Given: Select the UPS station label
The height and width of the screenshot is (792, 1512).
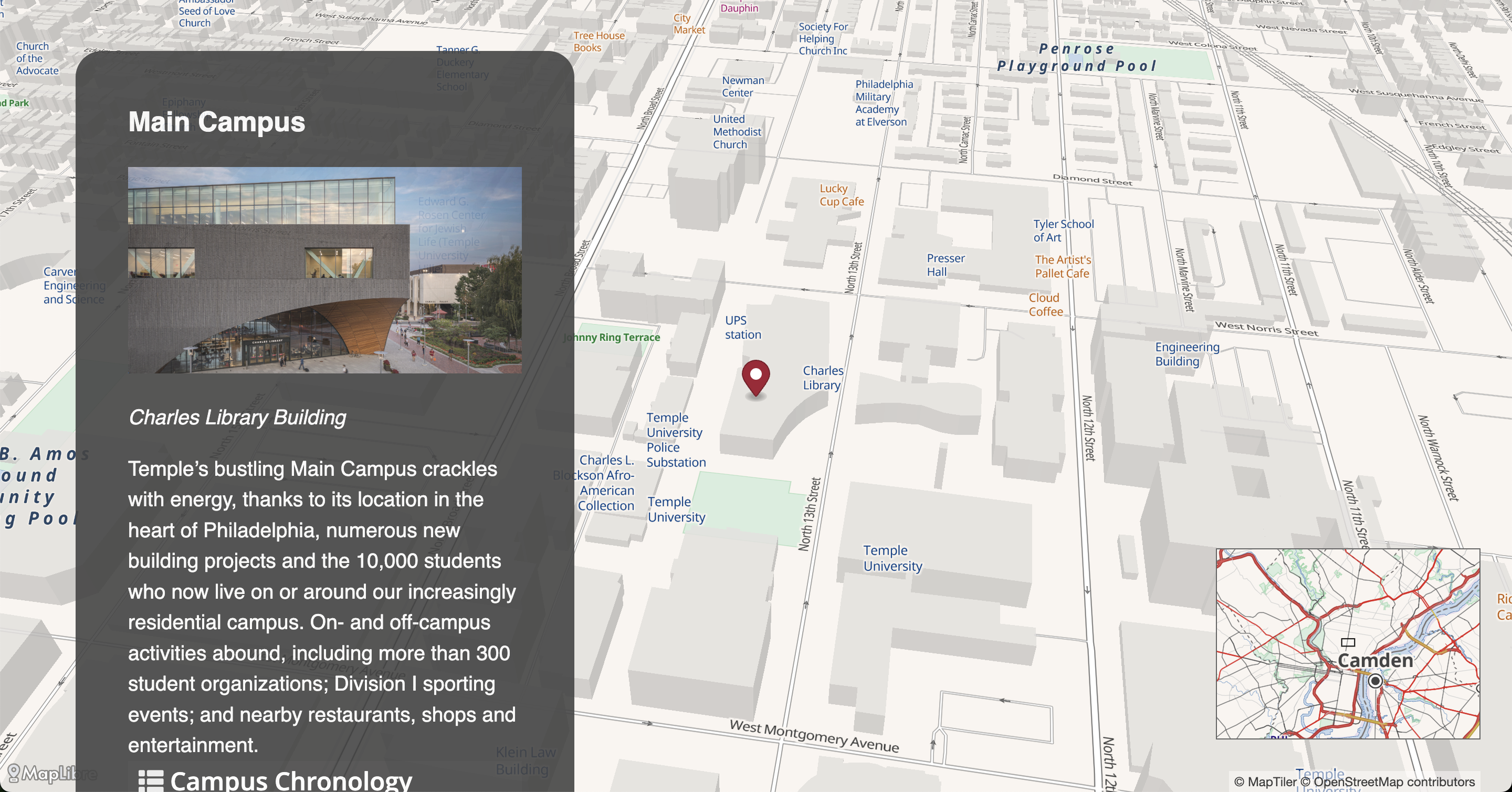Looking at the screenshot, I should [742, 328].
